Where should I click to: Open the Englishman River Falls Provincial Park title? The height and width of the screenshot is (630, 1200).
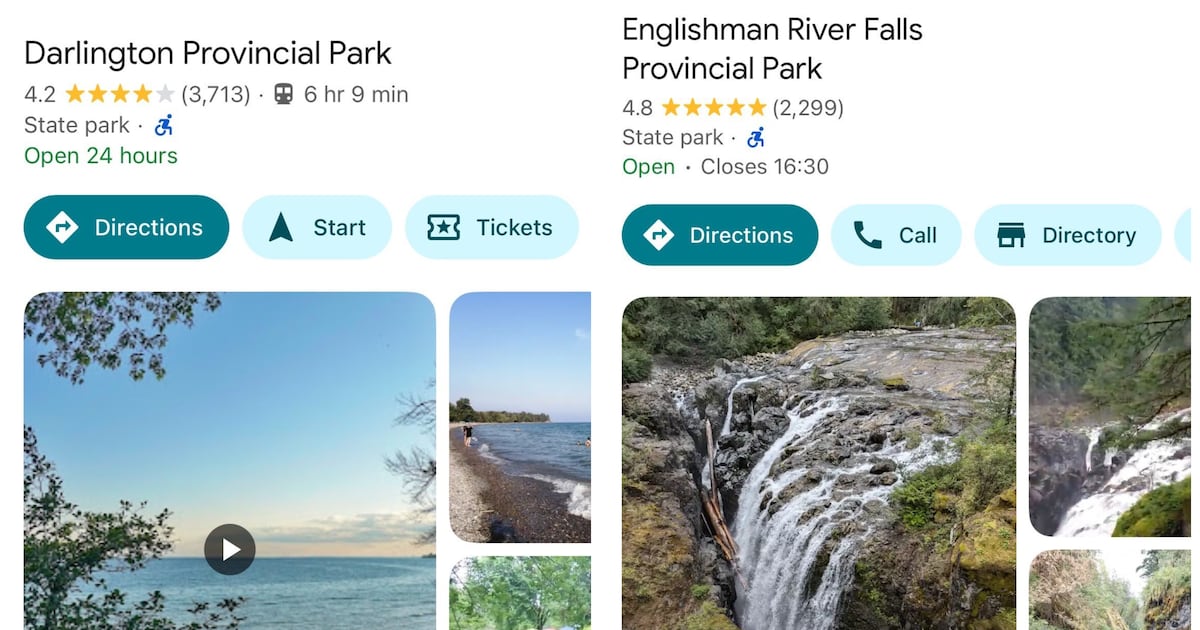[772, 49]
